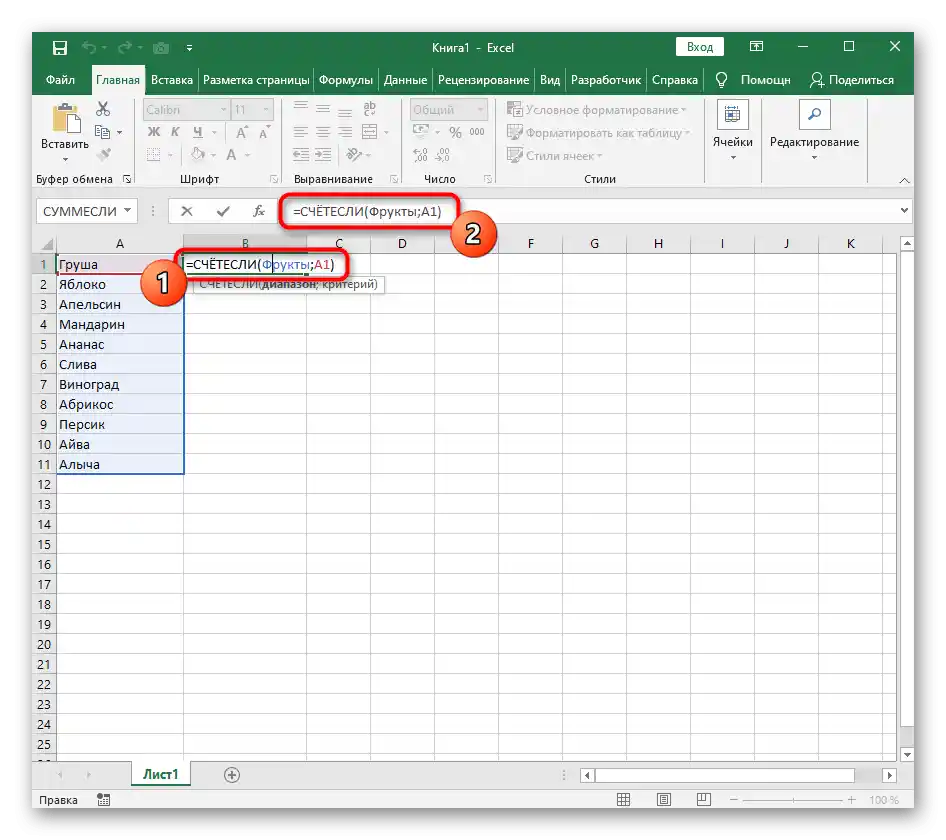The height and width of the screenshot is (840, 946).
Task: Switch to Разметка страницы tab
Action: click(256, 80)
